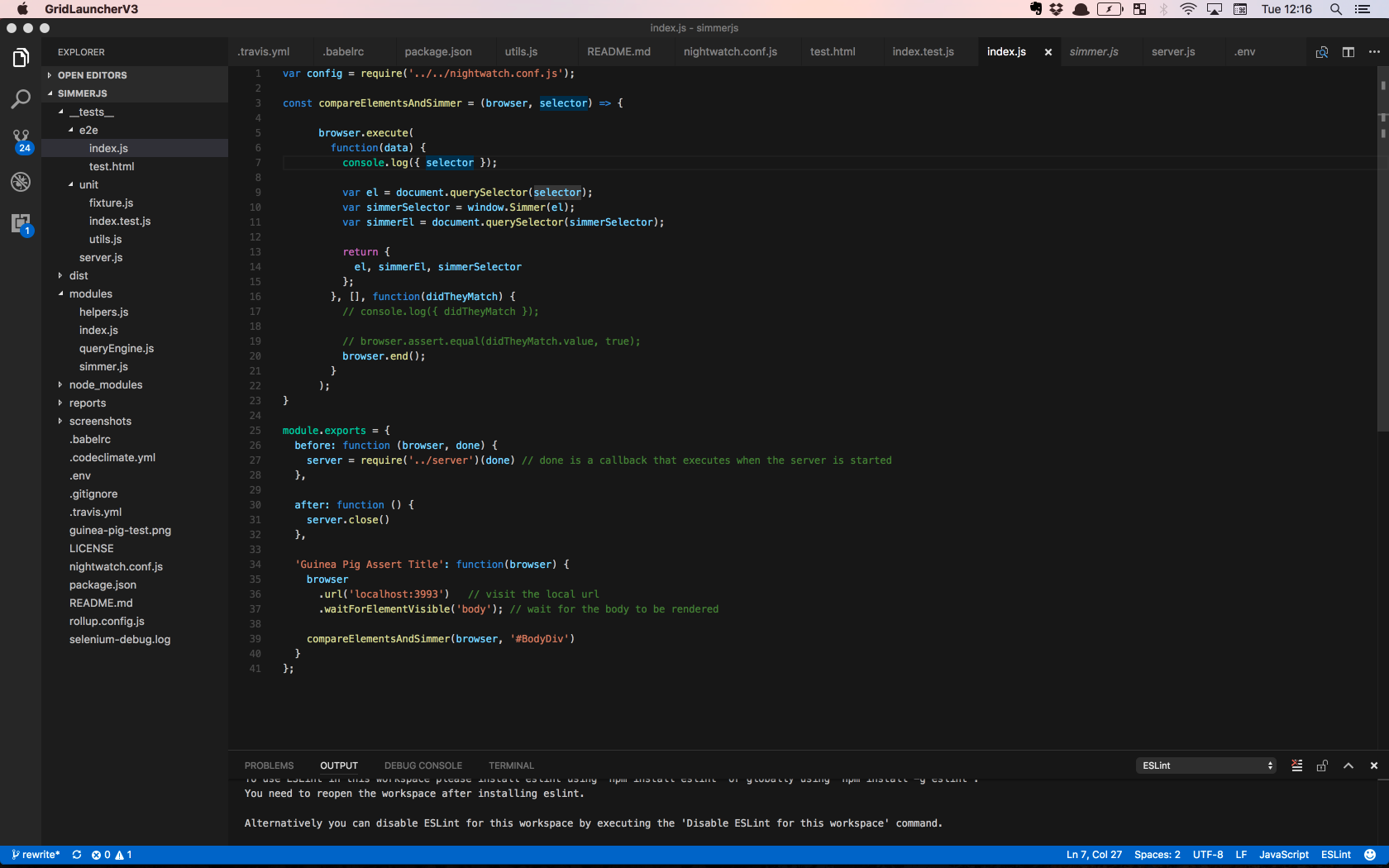Screen dimensions: 1389x868
Task: Open the Explorer view in activity bar
Action: pos(21,58)
